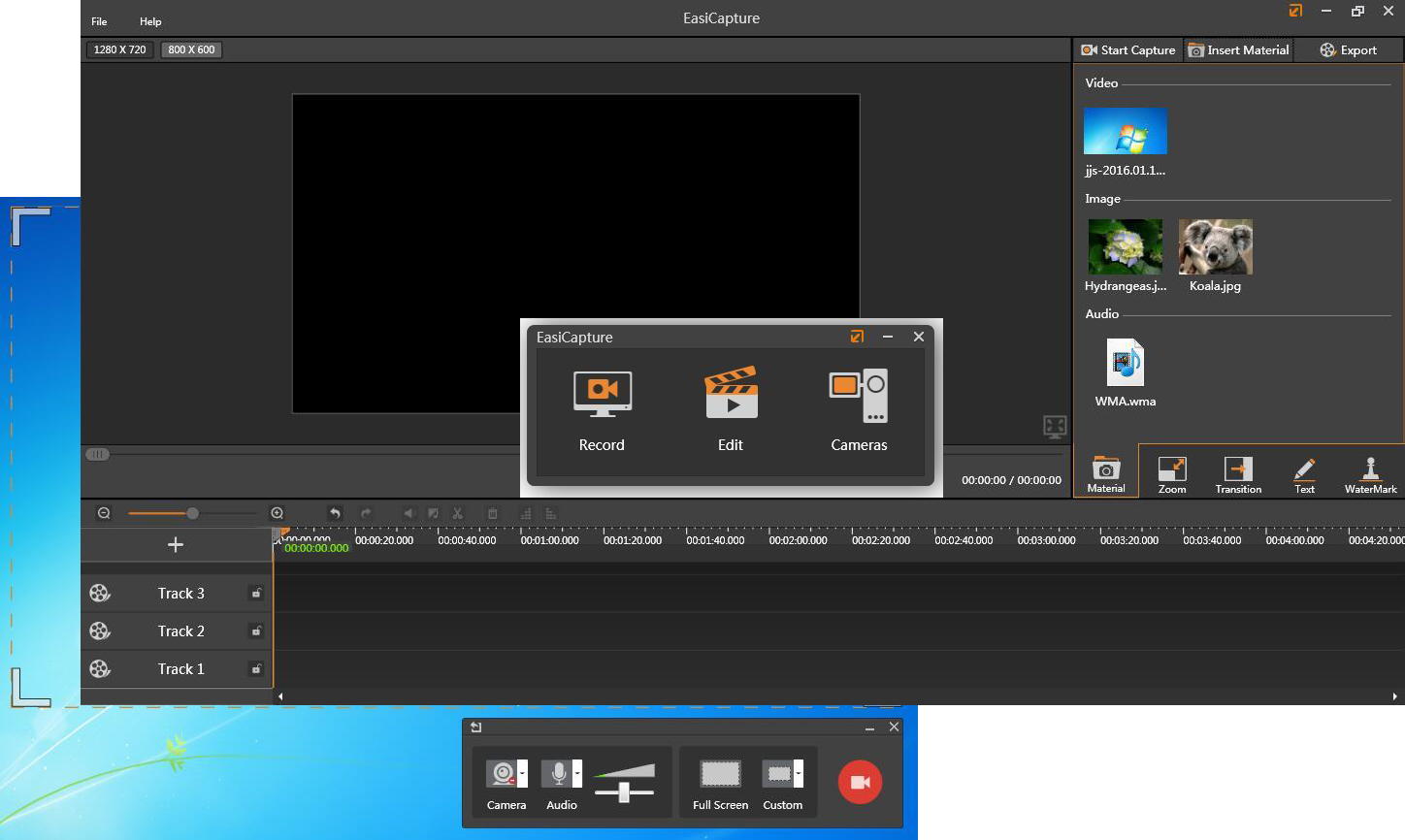The image size is (1405, 840).
Task: Select the Hydrangeas image thumbnail
Action: (x=1126, y=246)
